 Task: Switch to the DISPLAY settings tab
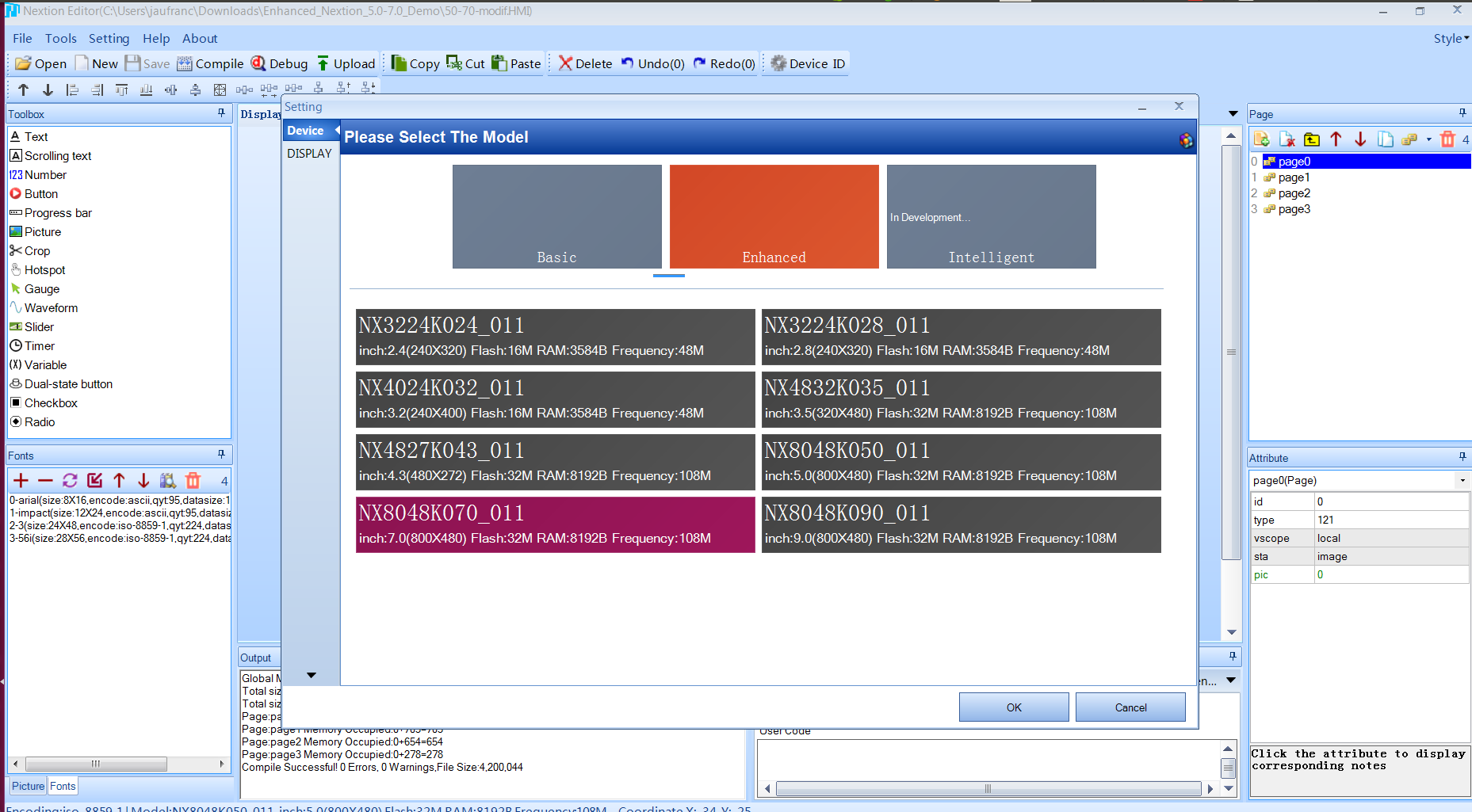309,153
